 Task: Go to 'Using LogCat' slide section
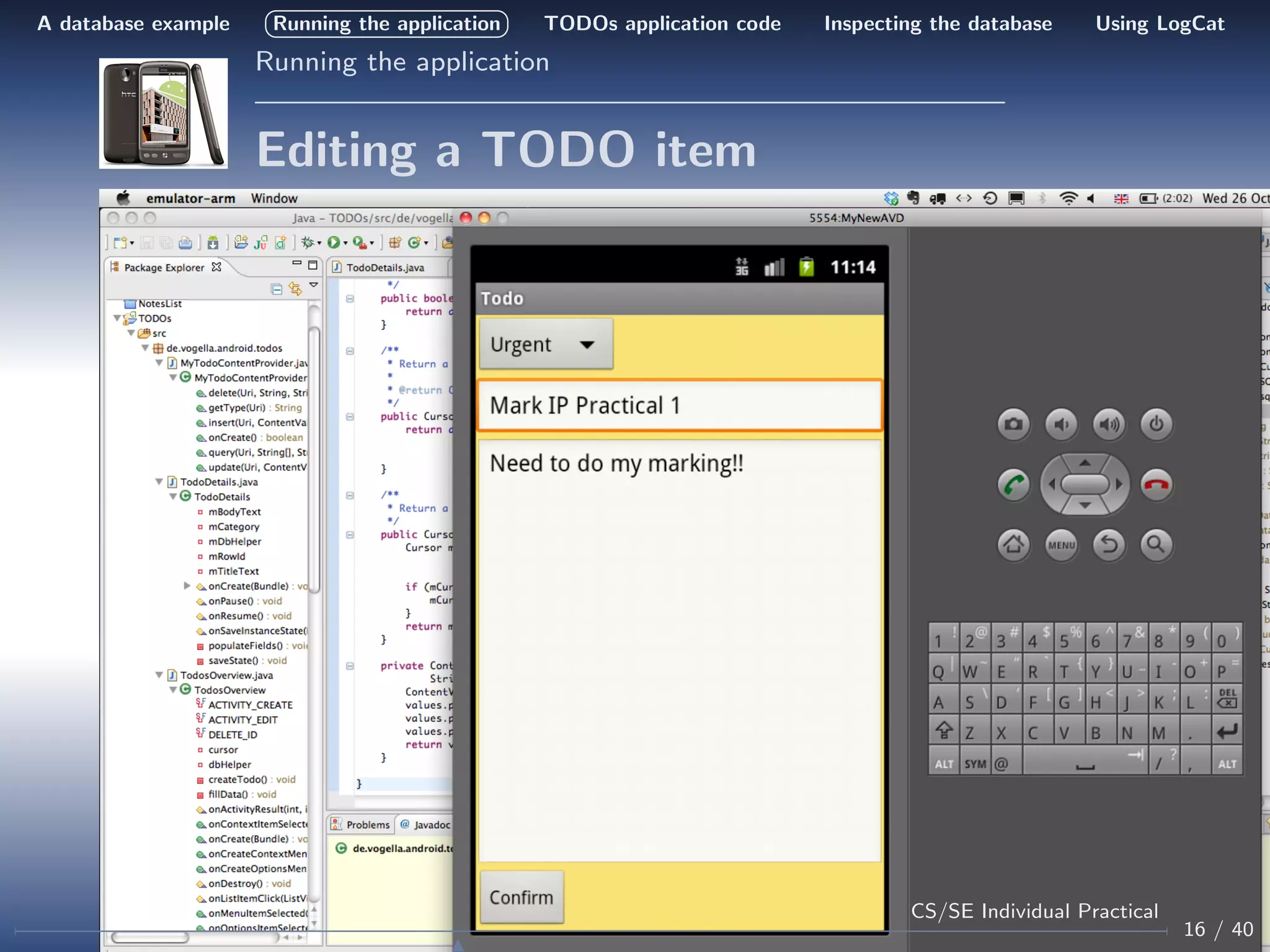point(1160,24)
